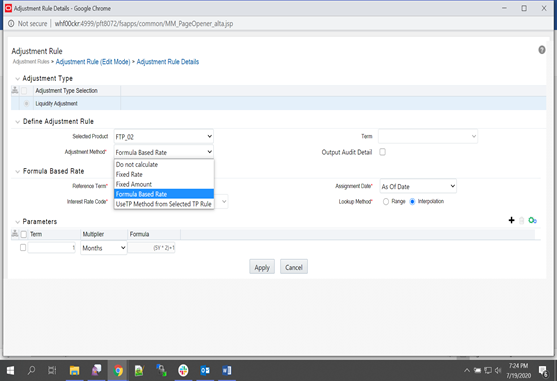Click the greyed delete icon in Parameters

coord(521,221)
